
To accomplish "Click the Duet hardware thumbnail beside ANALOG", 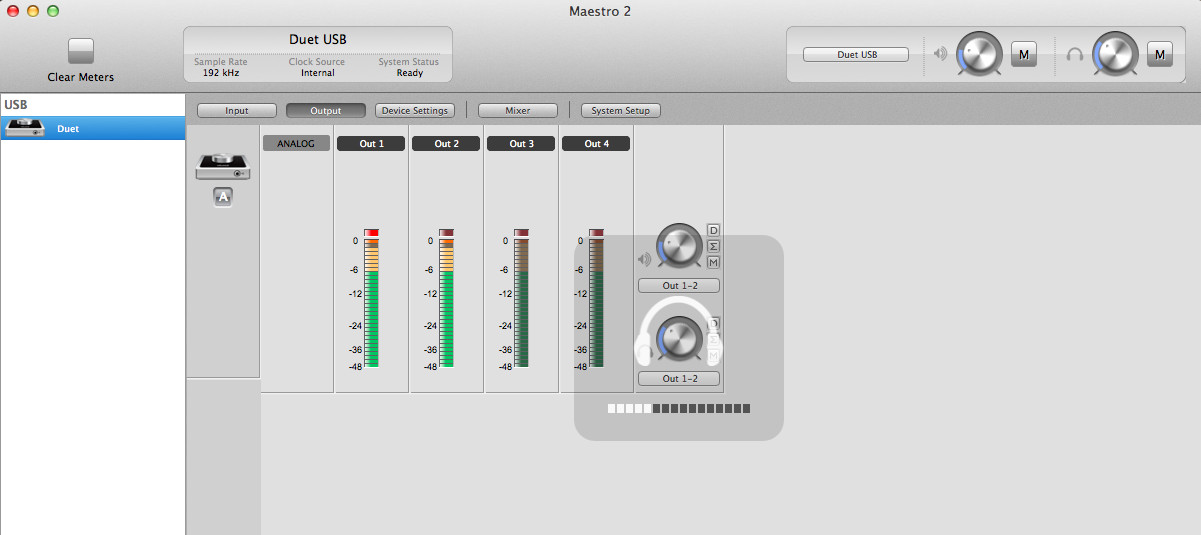I will (223, 166).
